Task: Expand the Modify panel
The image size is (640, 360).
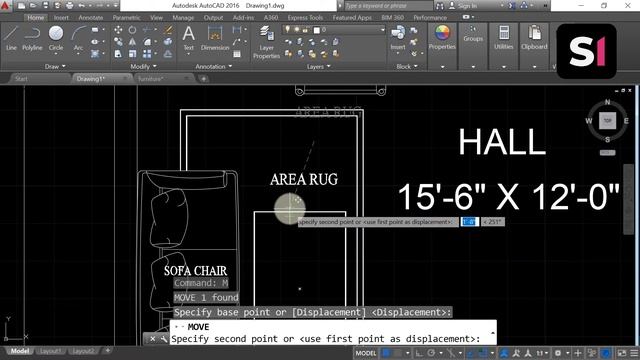Action: [143, 67]
